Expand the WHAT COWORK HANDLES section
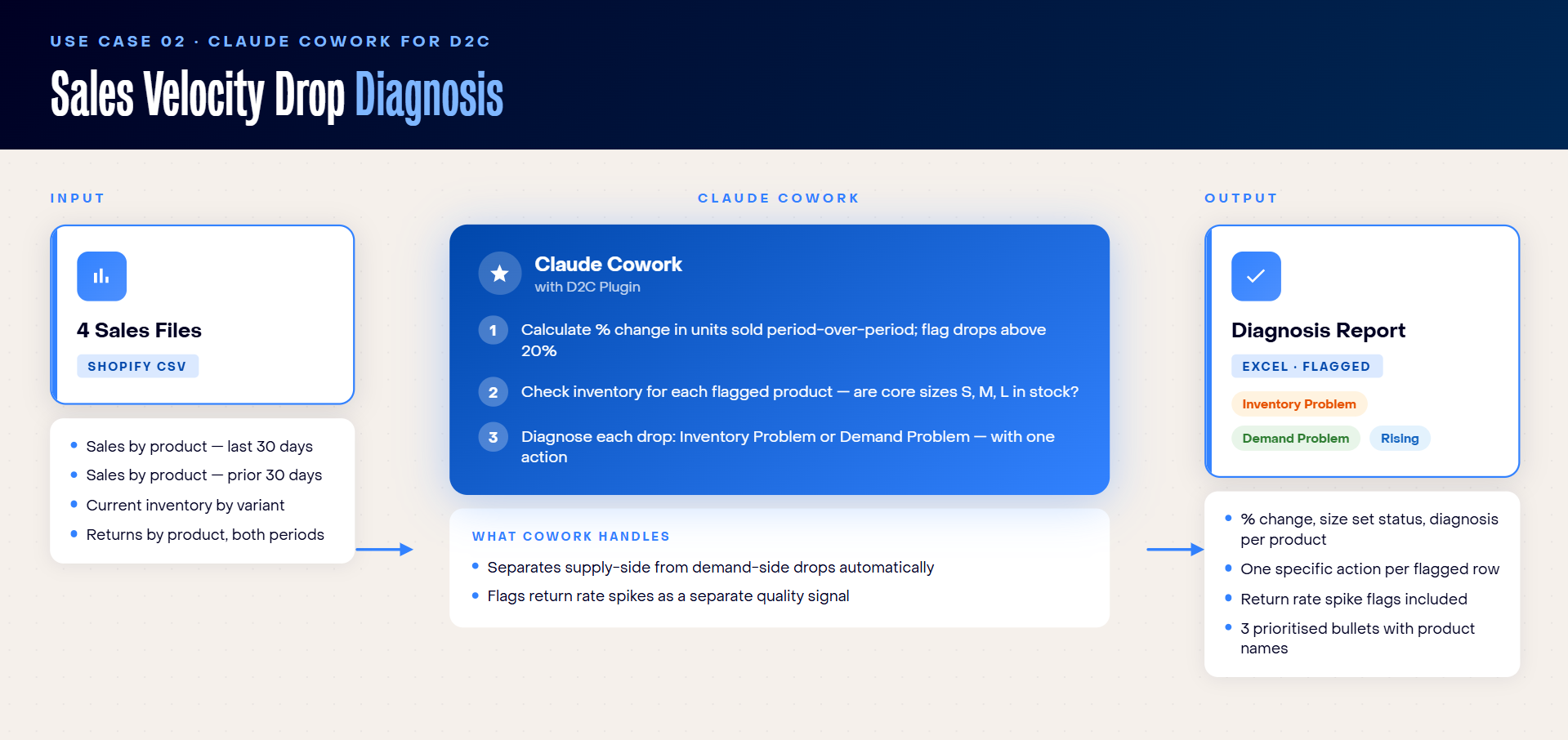 [570, 536]
